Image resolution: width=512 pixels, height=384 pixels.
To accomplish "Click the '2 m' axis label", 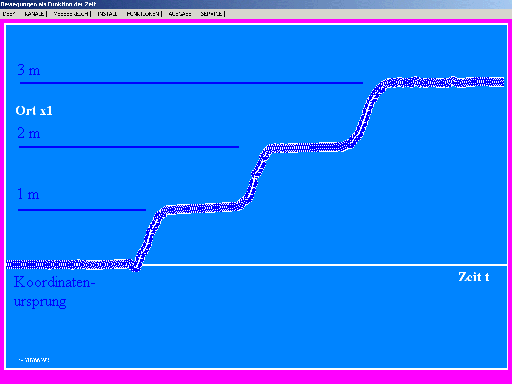I will tap(29, 133).
